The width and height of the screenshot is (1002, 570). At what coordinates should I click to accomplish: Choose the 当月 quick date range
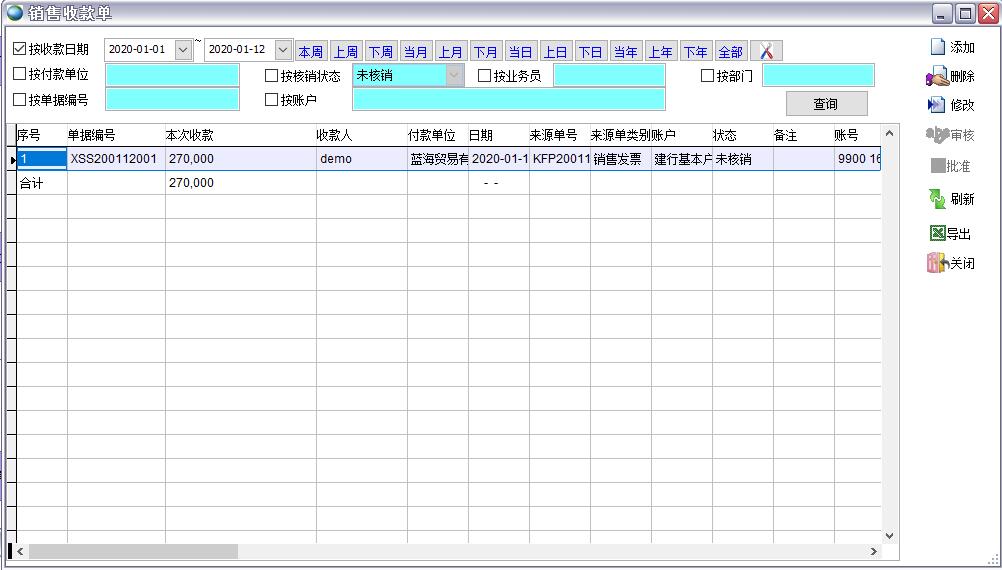point(415,52)
